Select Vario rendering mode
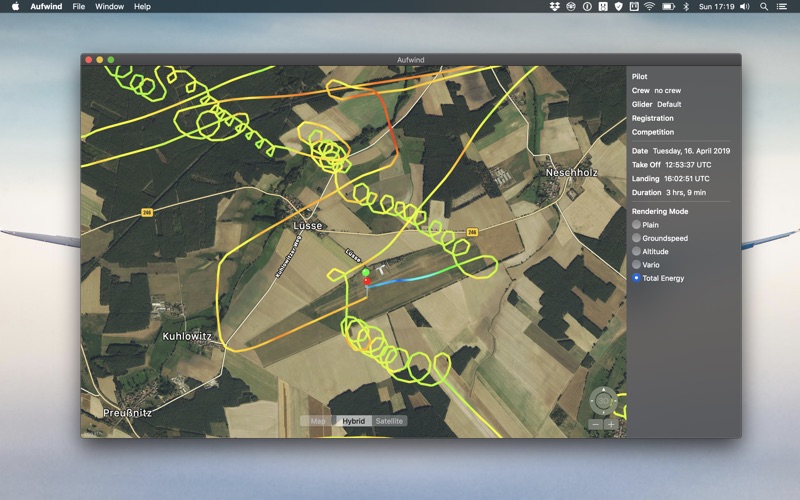 [636, 264]
